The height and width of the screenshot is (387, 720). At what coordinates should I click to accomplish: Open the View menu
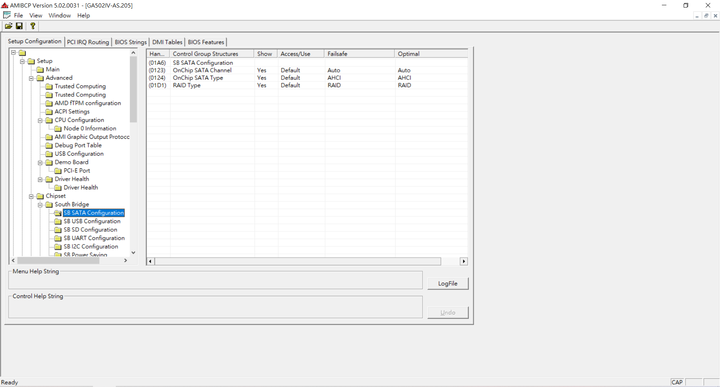pos(35,16)
